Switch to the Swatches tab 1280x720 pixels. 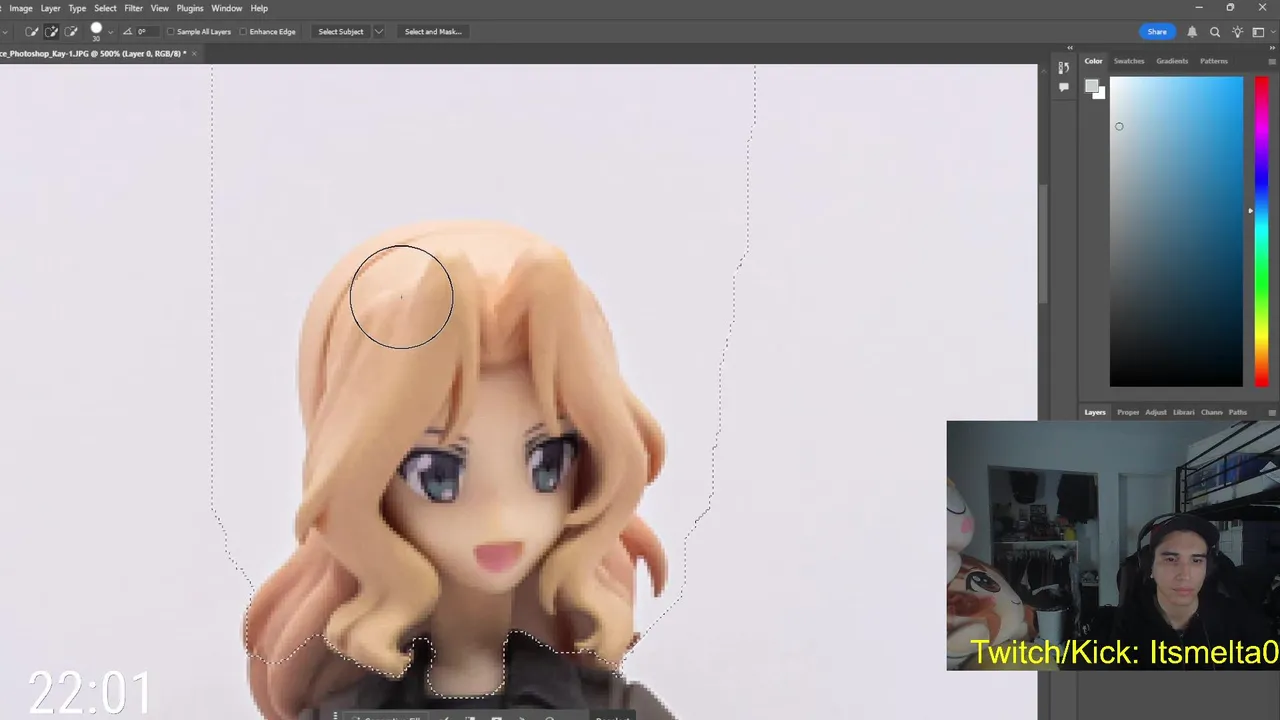click(1129, 61)
